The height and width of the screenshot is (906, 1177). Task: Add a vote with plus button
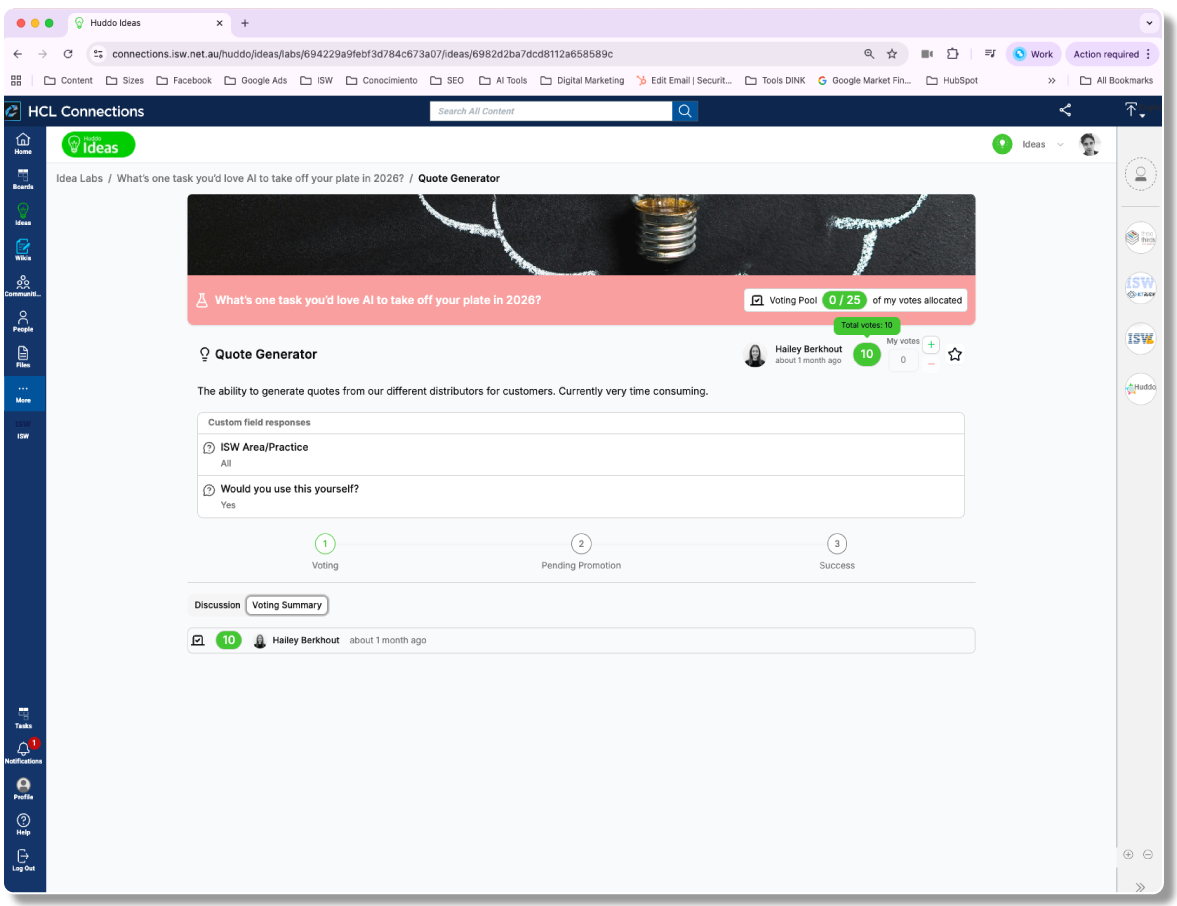(x=931, y=345)
